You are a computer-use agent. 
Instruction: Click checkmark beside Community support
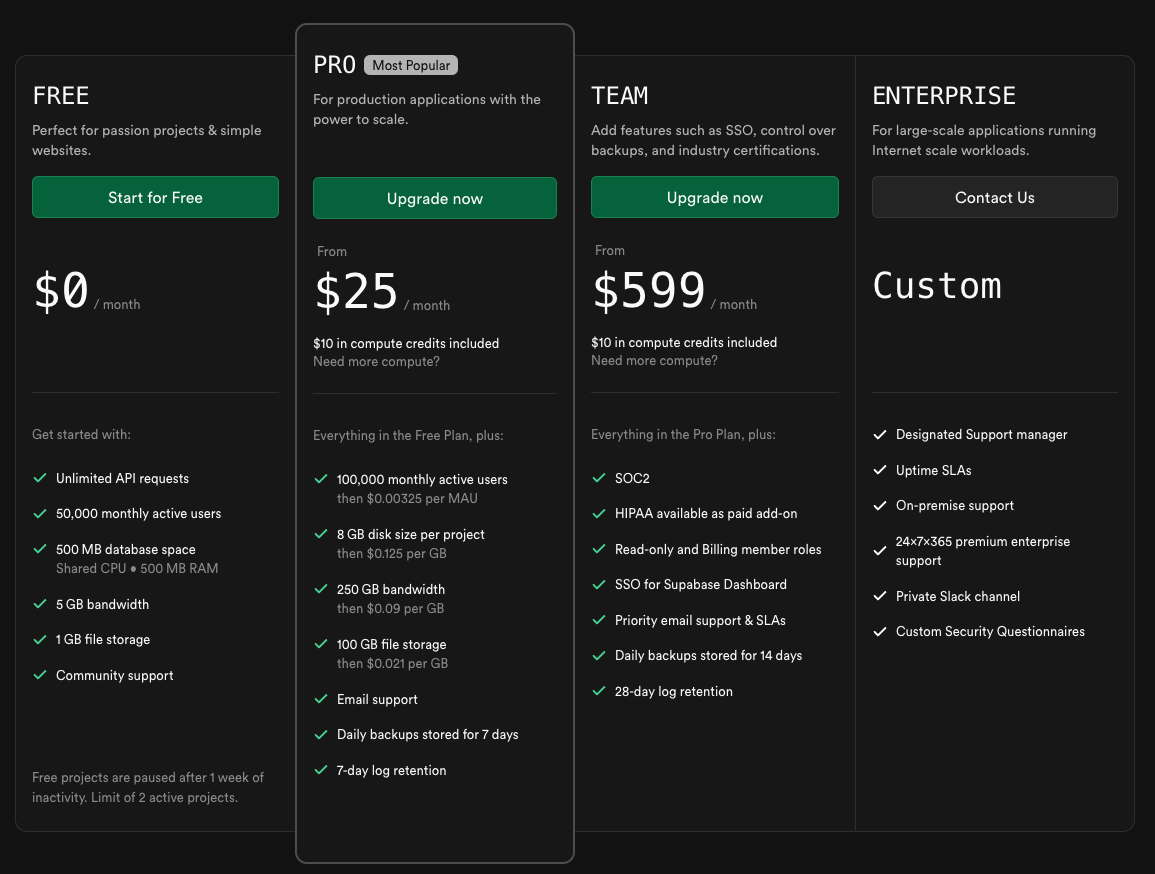pyautogui.click(x=40, y=675)
